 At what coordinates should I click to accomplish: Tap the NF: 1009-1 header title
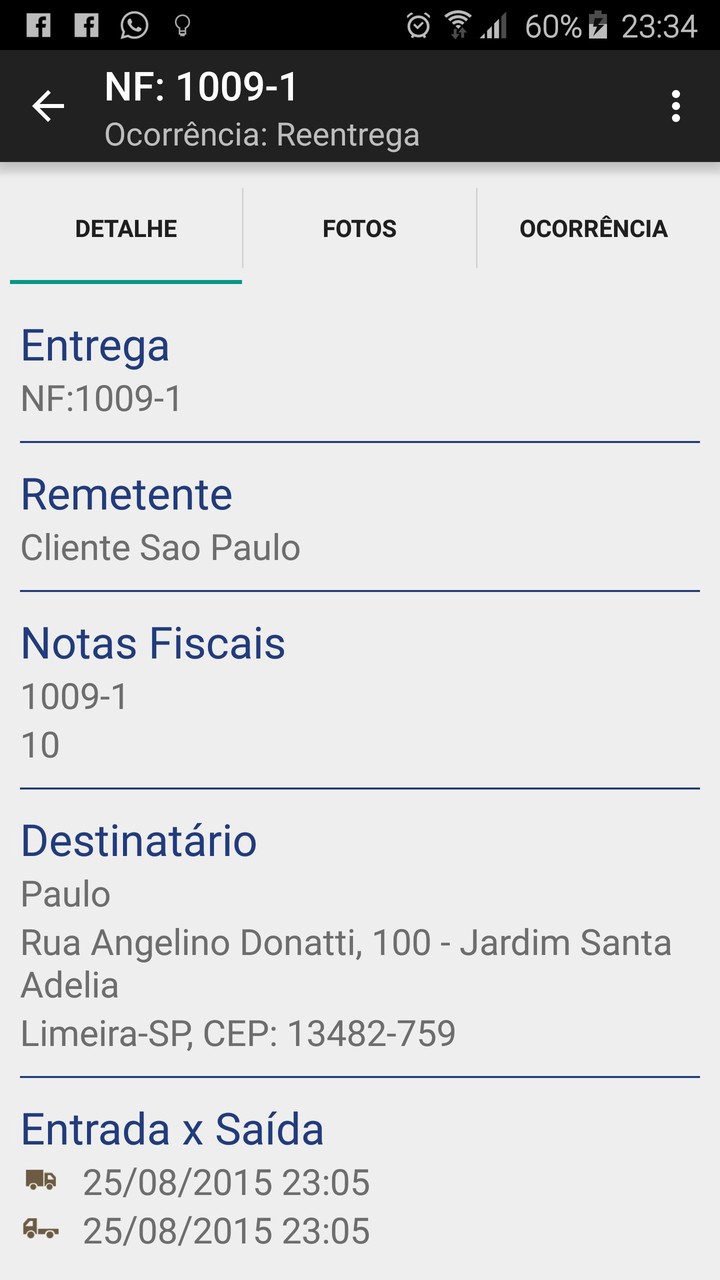click(201, 88)
